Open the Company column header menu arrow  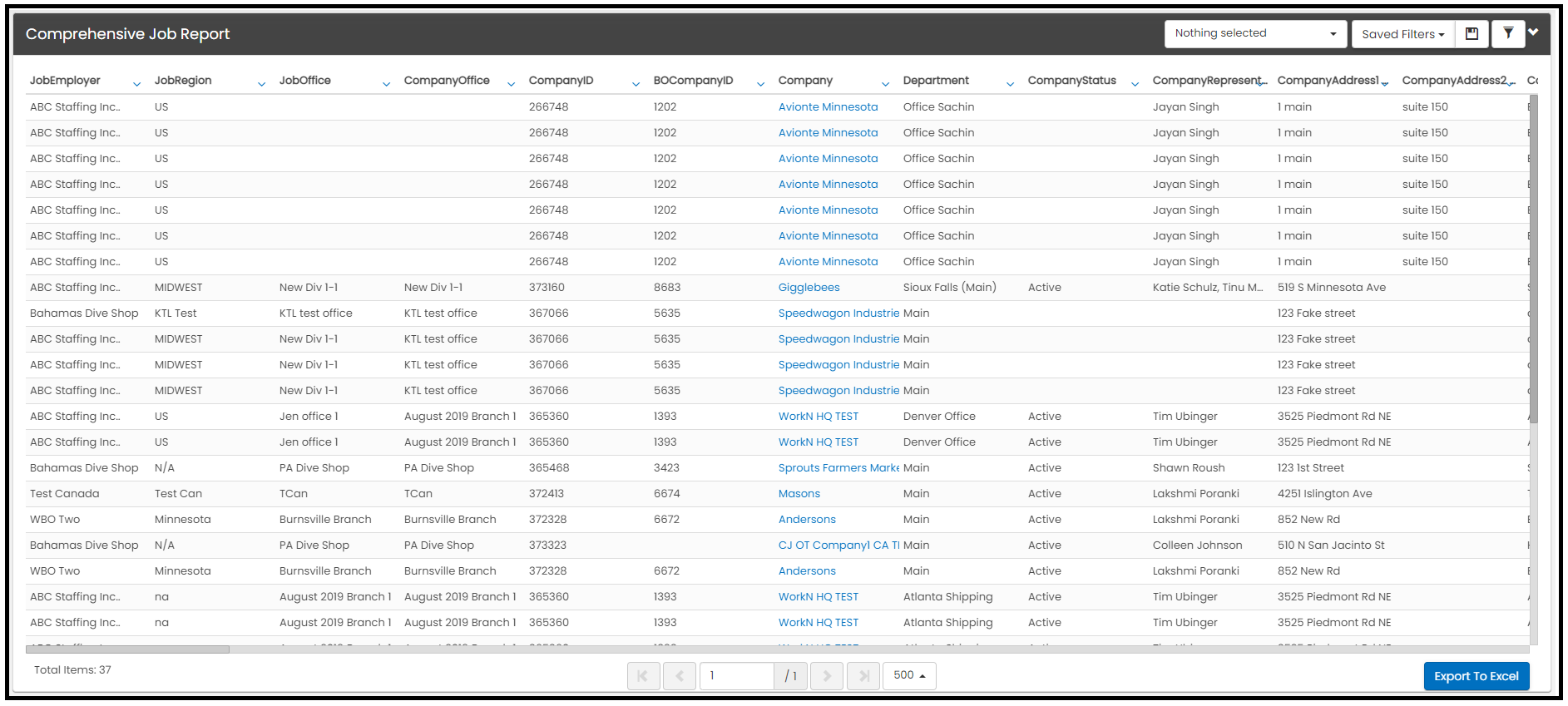coord(885,84)
